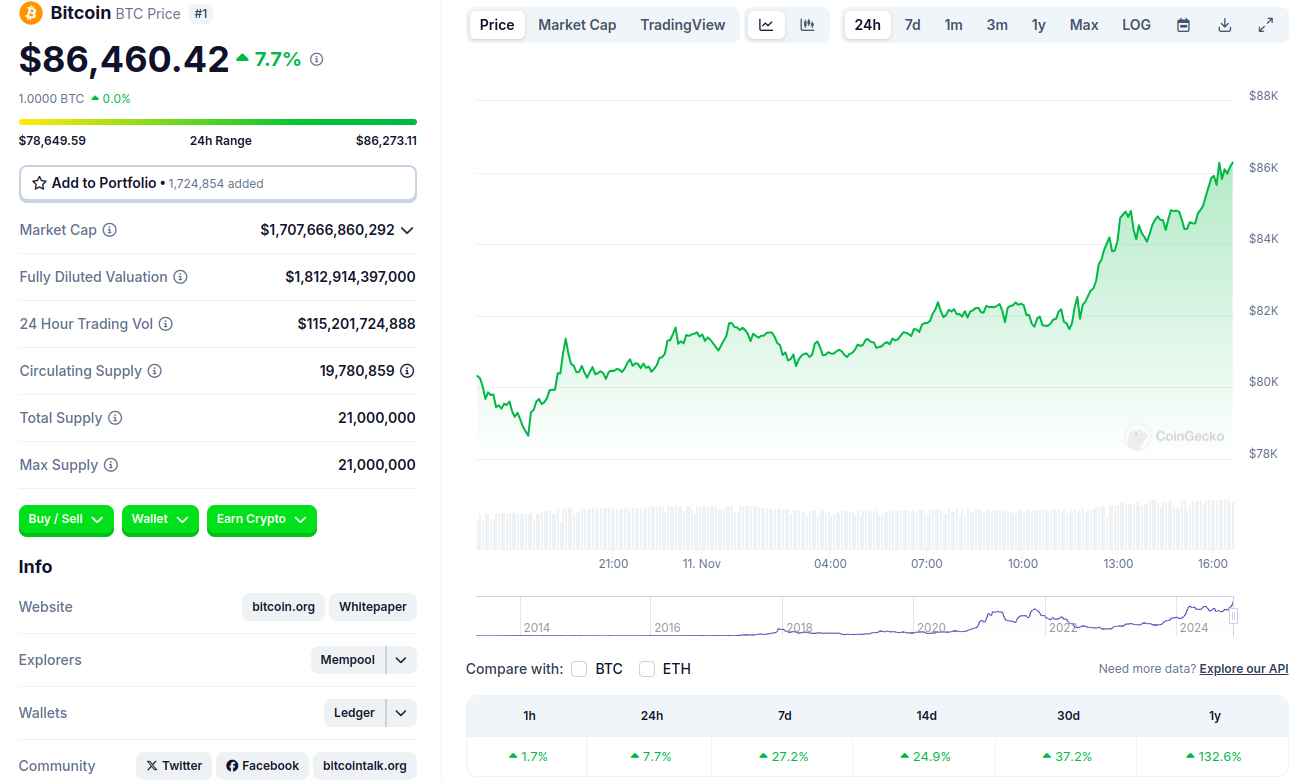Click the X logo in Twitter button
Screen dimensions: 1300x782
[x=152, y=766]
